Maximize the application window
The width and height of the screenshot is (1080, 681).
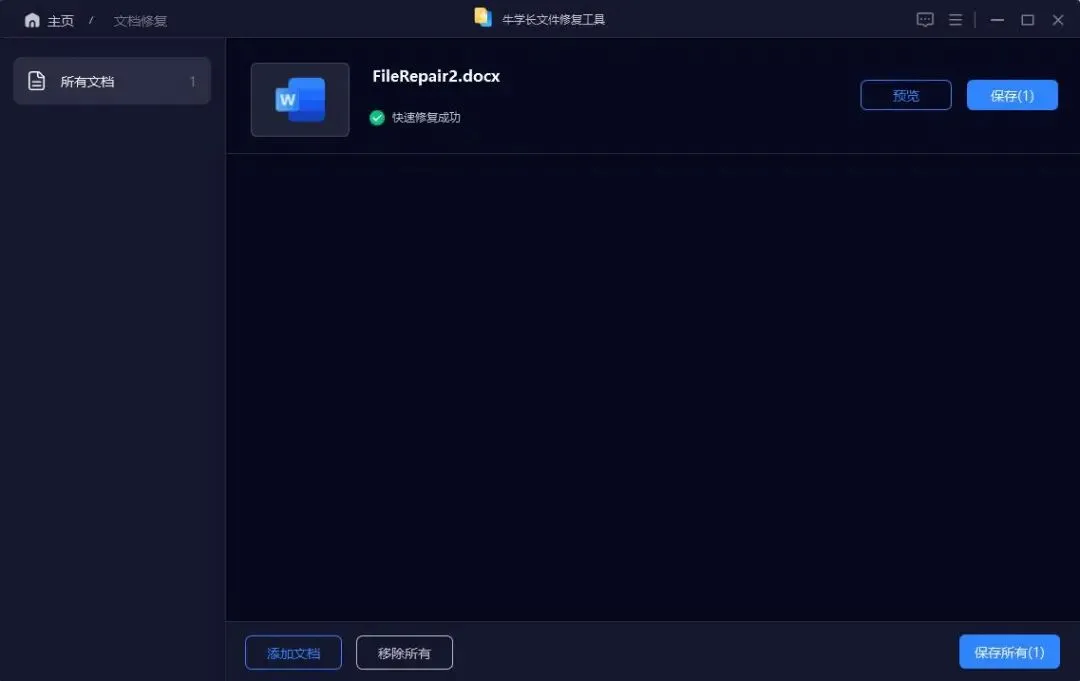tap(1028, 20)
